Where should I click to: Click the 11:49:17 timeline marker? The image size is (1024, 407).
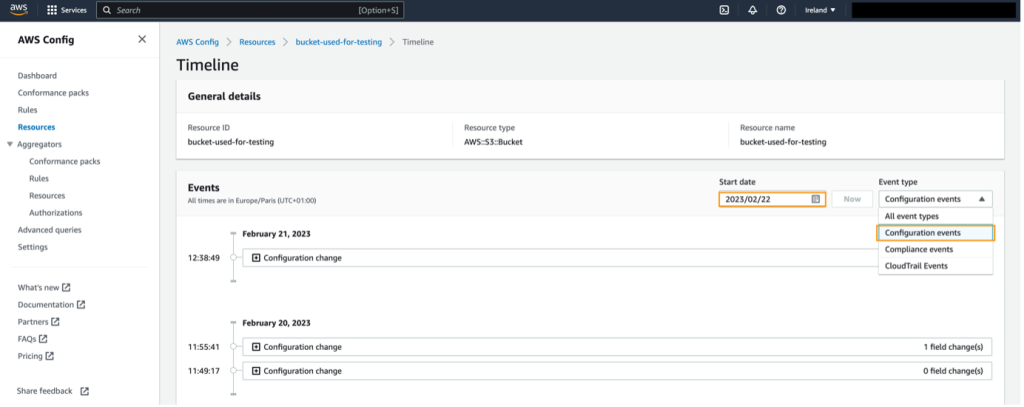point(233,371)
